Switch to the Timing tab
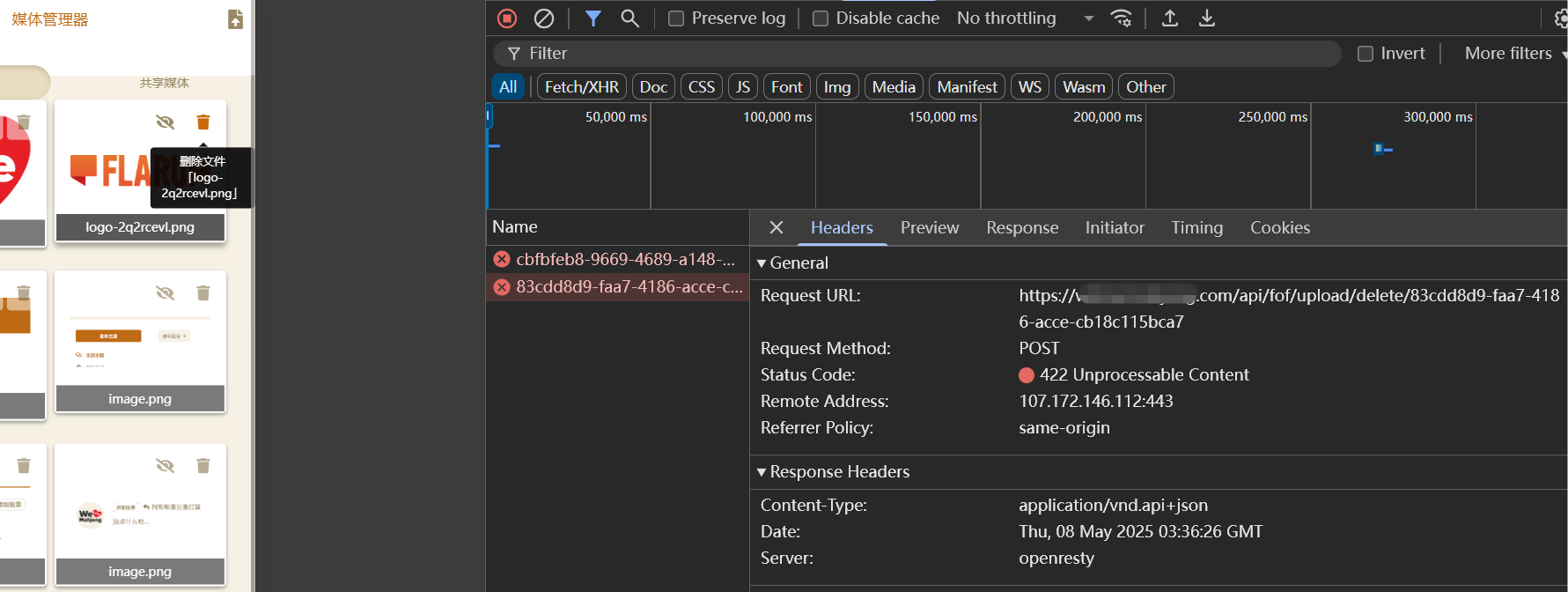 click(1197, 227)
